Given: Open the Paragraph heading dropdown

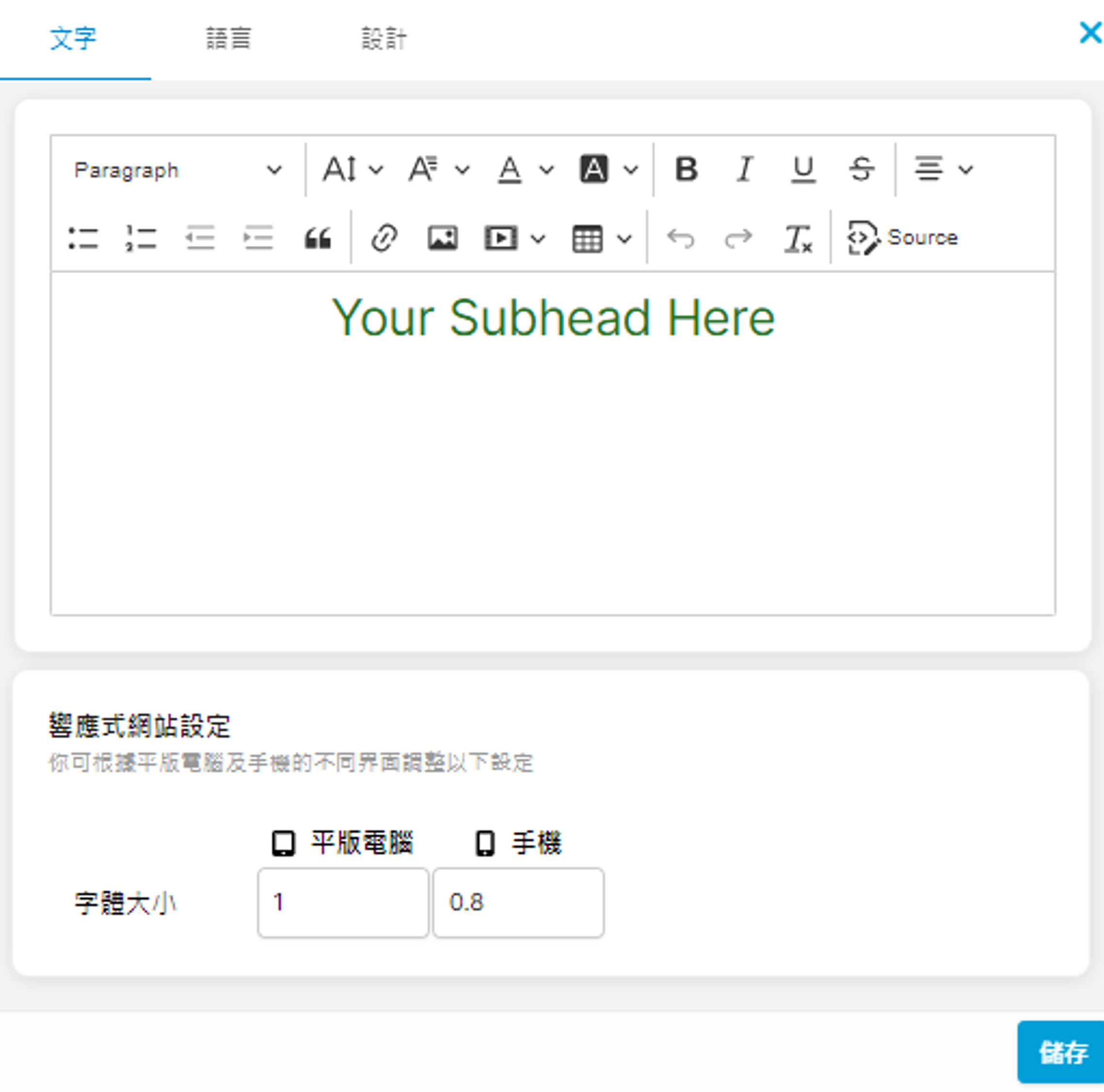Looking at the screenshot, I should pos(177,170).
